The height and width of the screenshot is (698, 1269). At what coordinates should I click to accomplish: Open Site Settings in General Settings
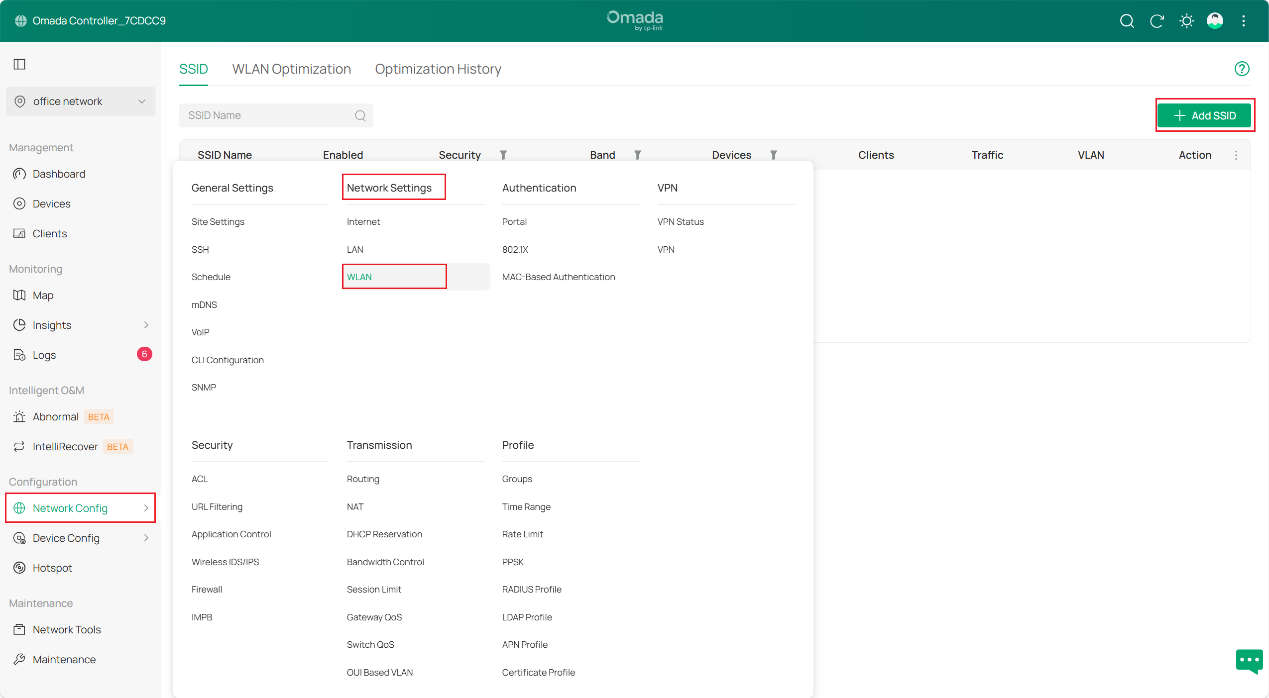(218, 222)
